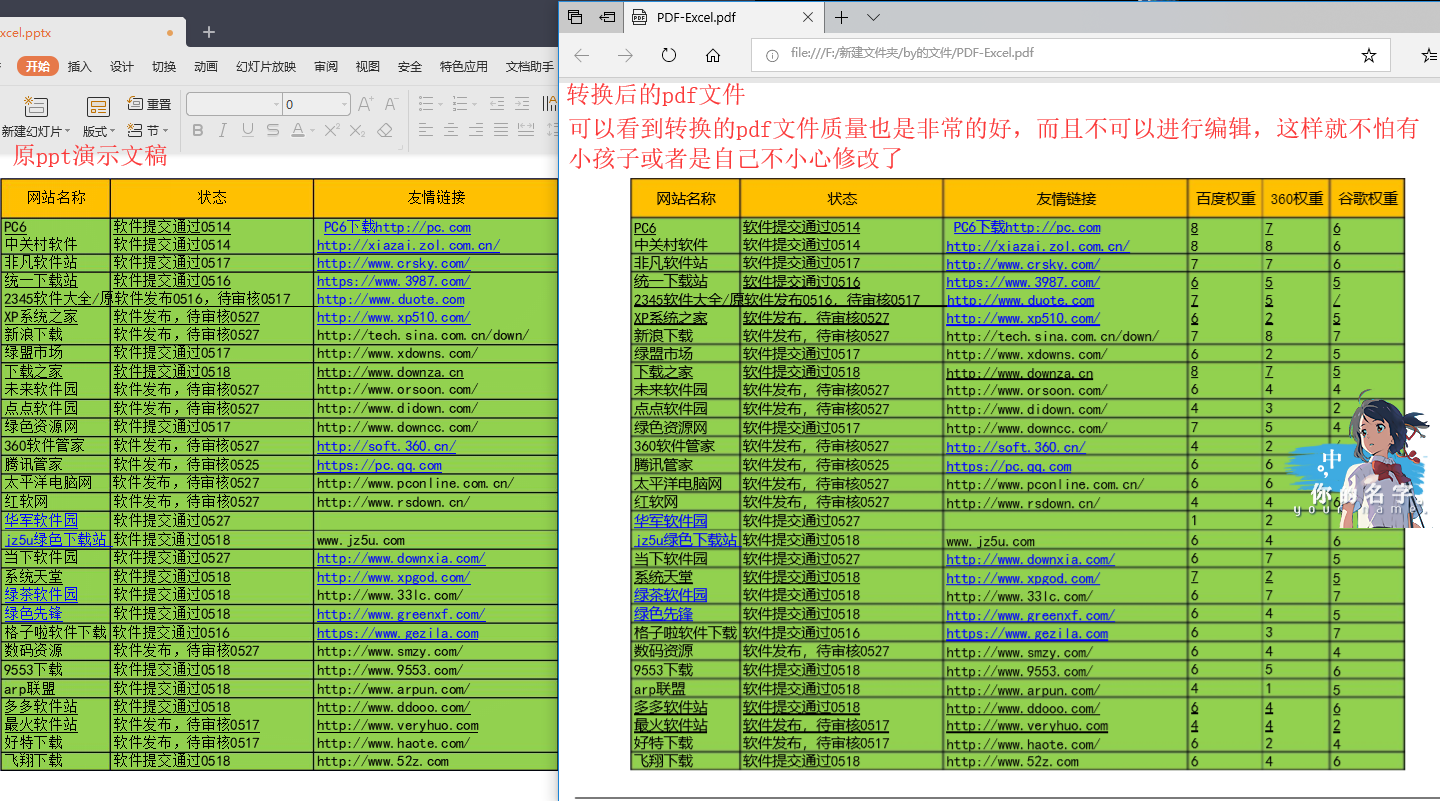The width and height of the screenshot is (1440, 801).
Task: Align text right
Action: 476,130
